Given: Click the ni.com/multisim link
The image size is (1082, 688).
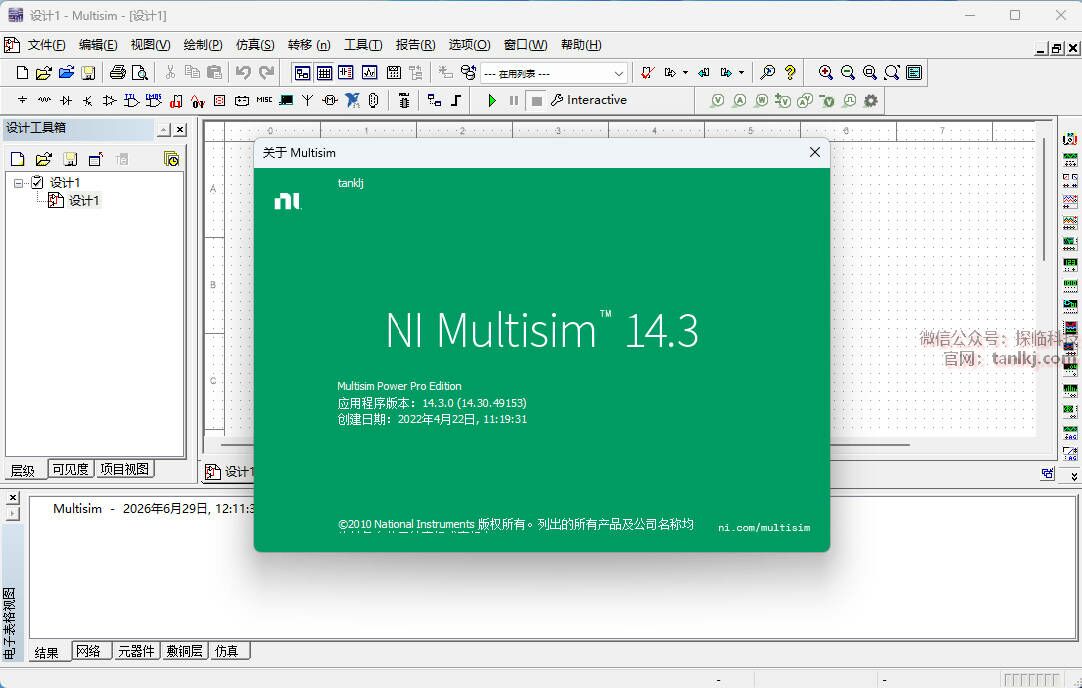Looking at the screenshot, I should coord(764,527).
